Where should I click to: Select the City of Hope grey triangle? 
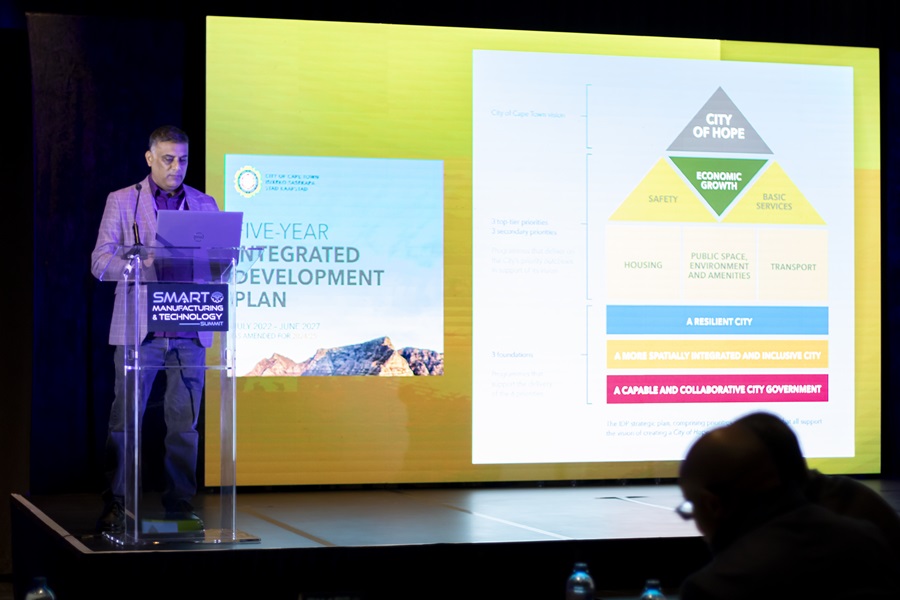pyautogui.click(x=719, y=125)
